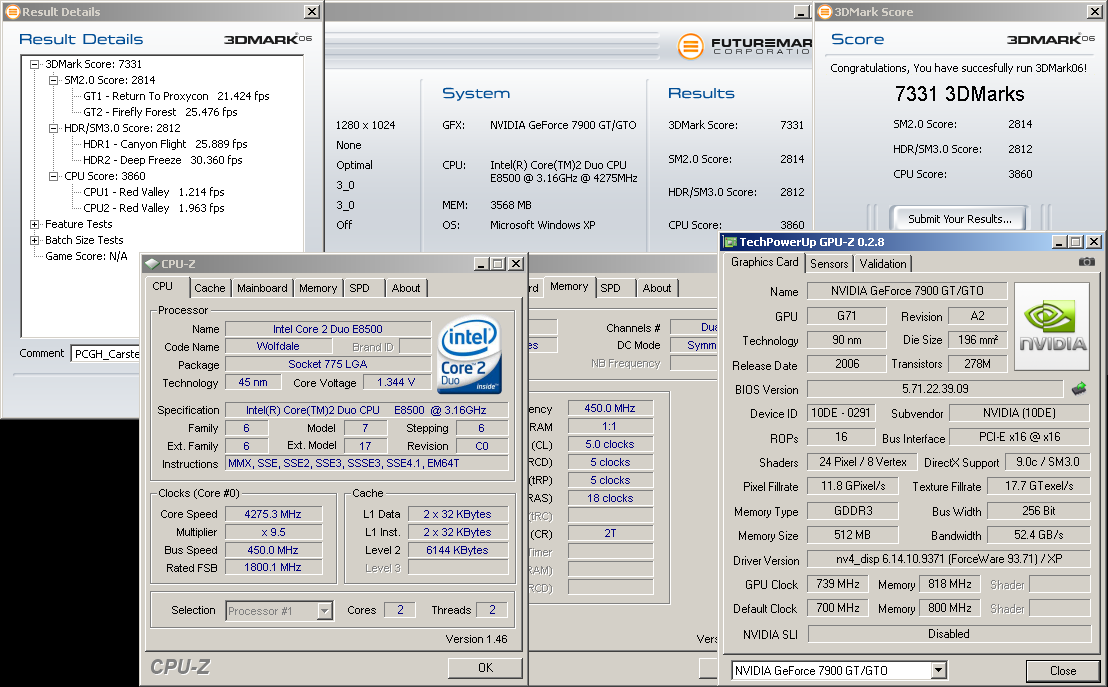Click the NVIDIA SLI Disabled field
Viewport: 1108px width, 687px height.
coord(949,634)
